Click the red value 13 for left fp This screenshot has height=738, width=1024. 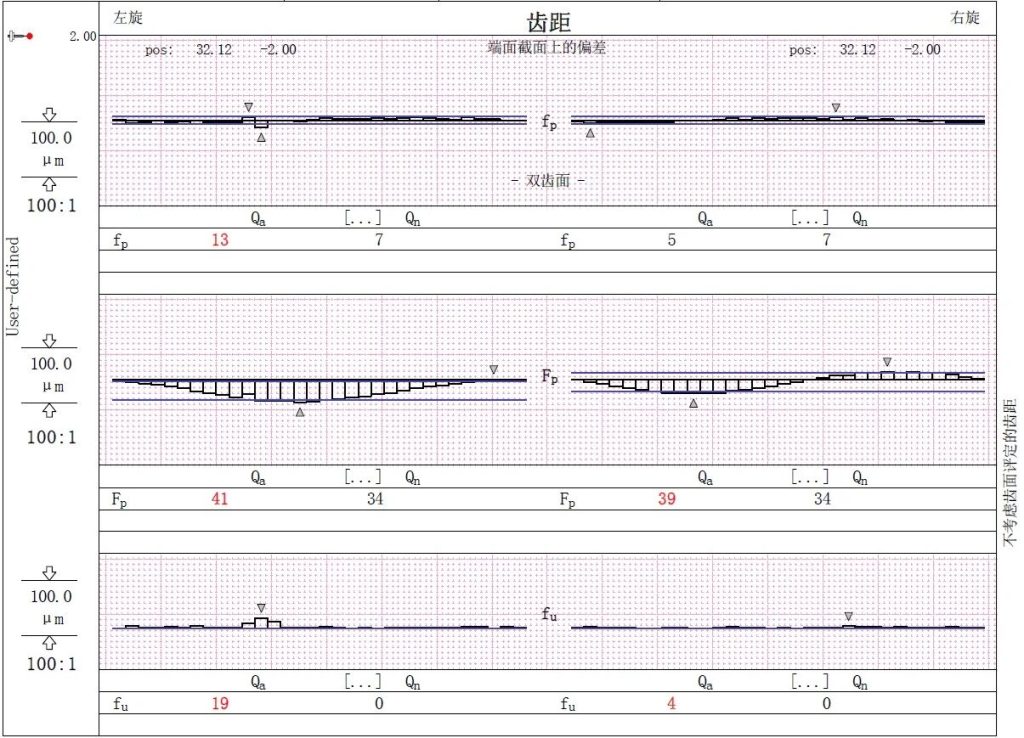pyautogui.click(x=222, y=241)
